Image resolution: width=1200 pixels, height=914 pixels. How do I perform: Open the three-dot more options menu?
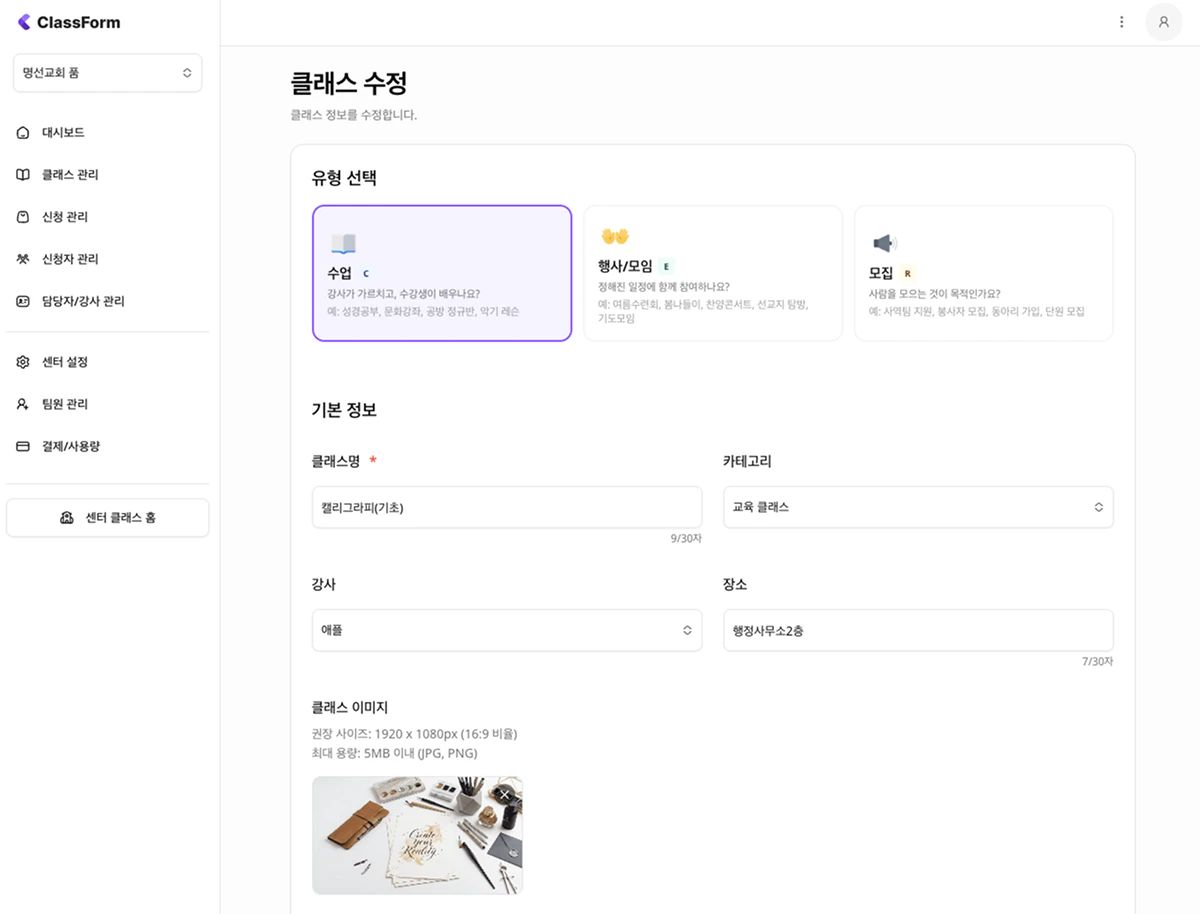click(1121, 22)
